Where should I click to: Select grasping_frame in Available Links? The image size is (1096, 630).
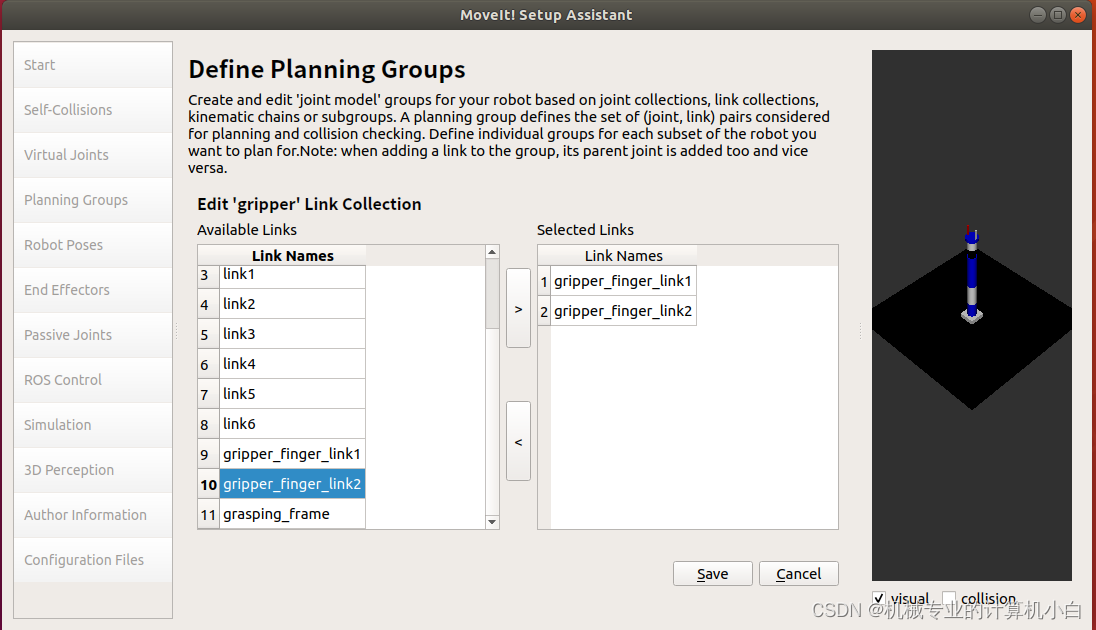coord(292,514)
